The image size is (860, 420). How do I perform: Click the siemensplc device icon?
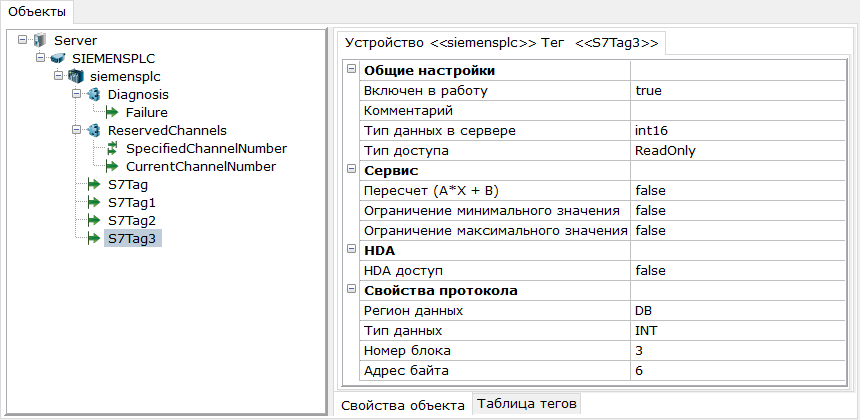coord(76,76)
